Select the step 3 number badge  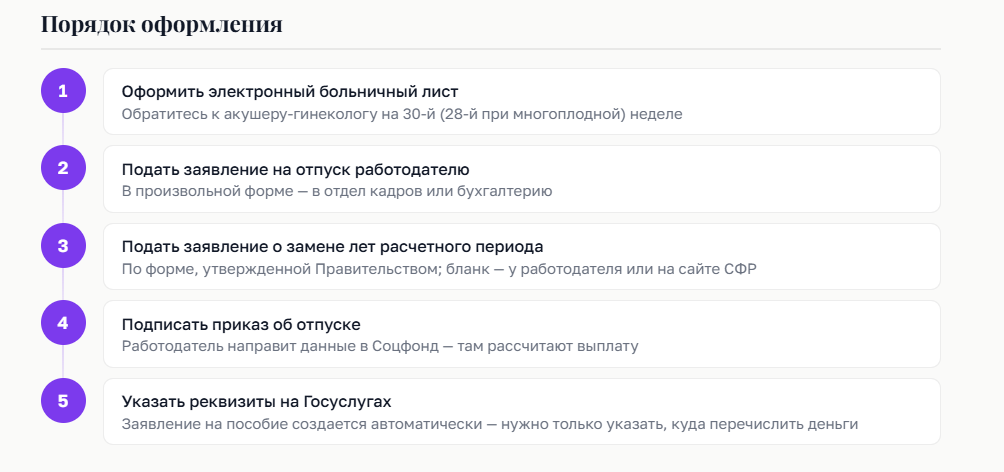tap(62, 246)
